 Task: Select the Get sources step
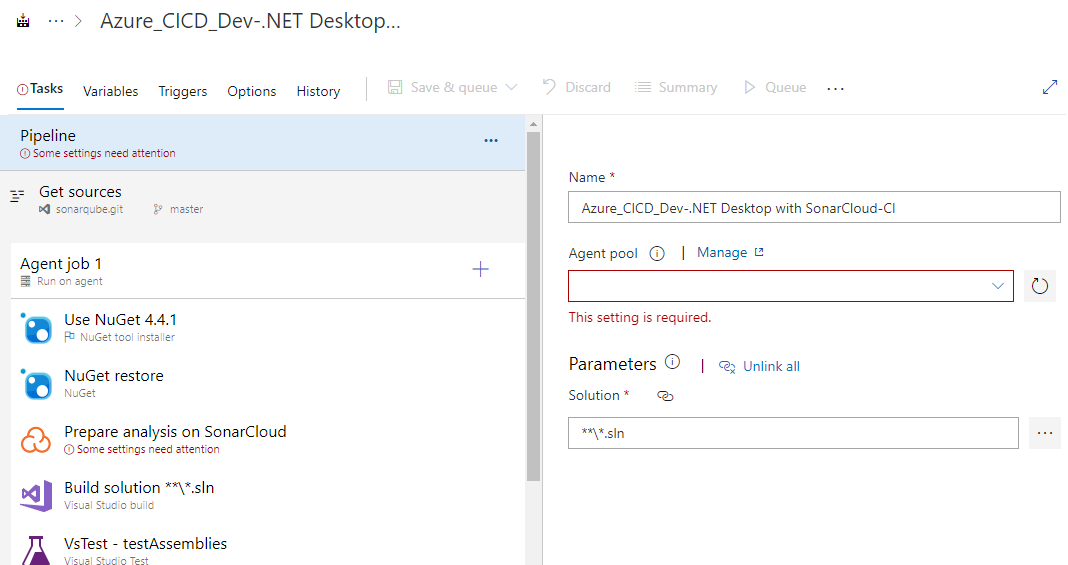click(x=263, y=200)
